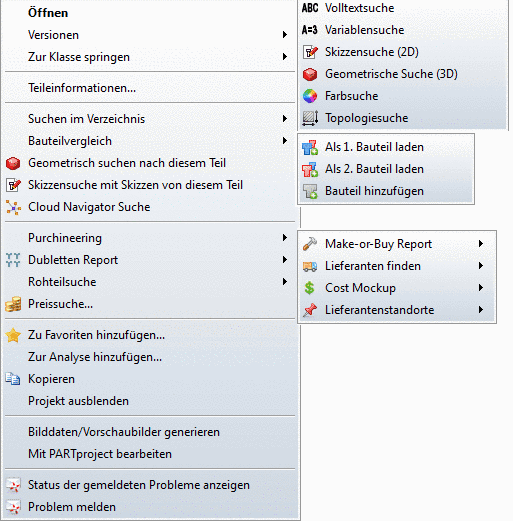Click the gold coins icon for Preissuche
Screen dimensions: 513x521
tap(13, 304)
